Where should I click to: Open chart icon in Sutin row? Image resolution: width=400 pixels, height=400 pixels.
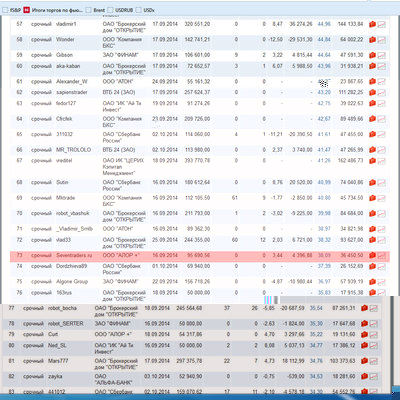[382, 182]
